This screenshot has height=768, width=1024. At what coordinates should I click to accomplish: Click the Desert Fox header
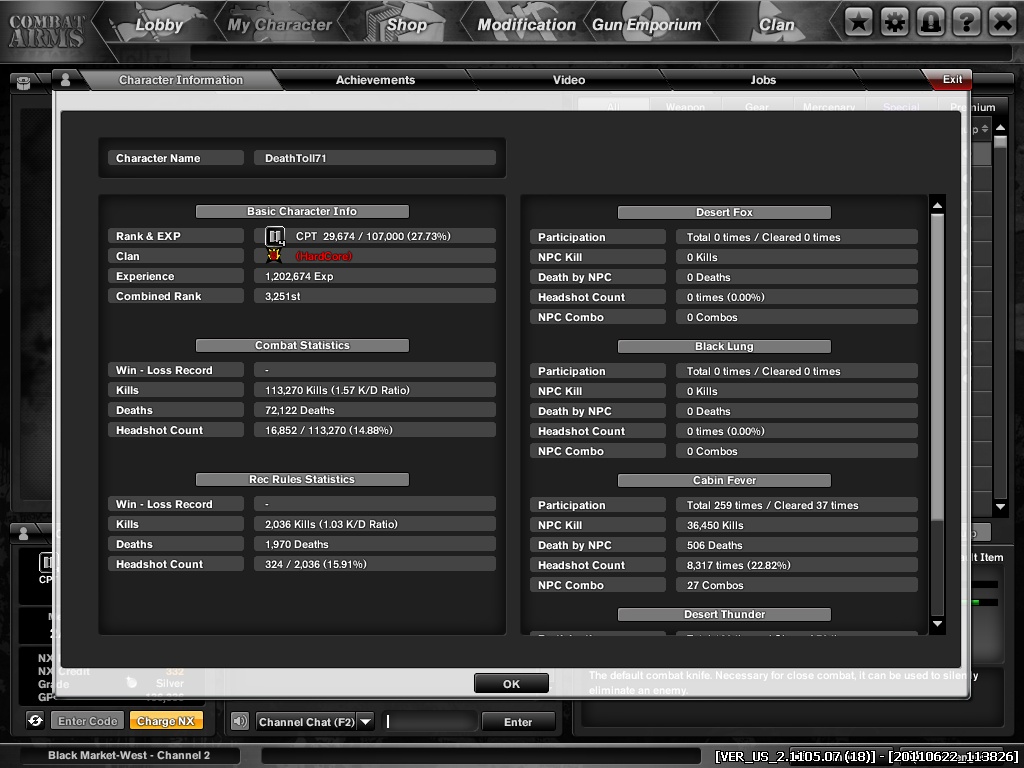[724, 212]
